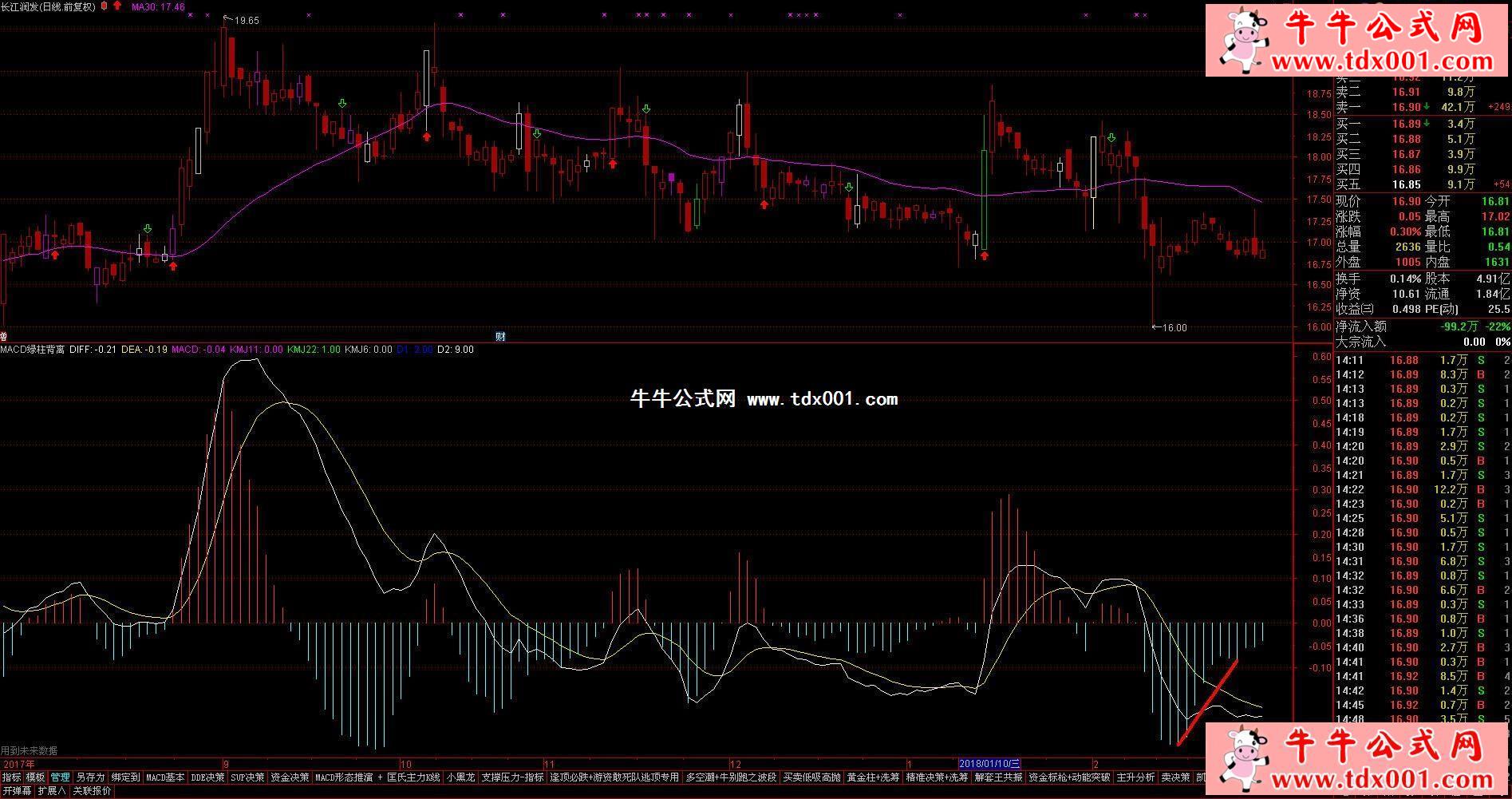The height and width of the screenshot is (799, 1512).
Task: Click the 开弹幕 button
Action: 17,791
